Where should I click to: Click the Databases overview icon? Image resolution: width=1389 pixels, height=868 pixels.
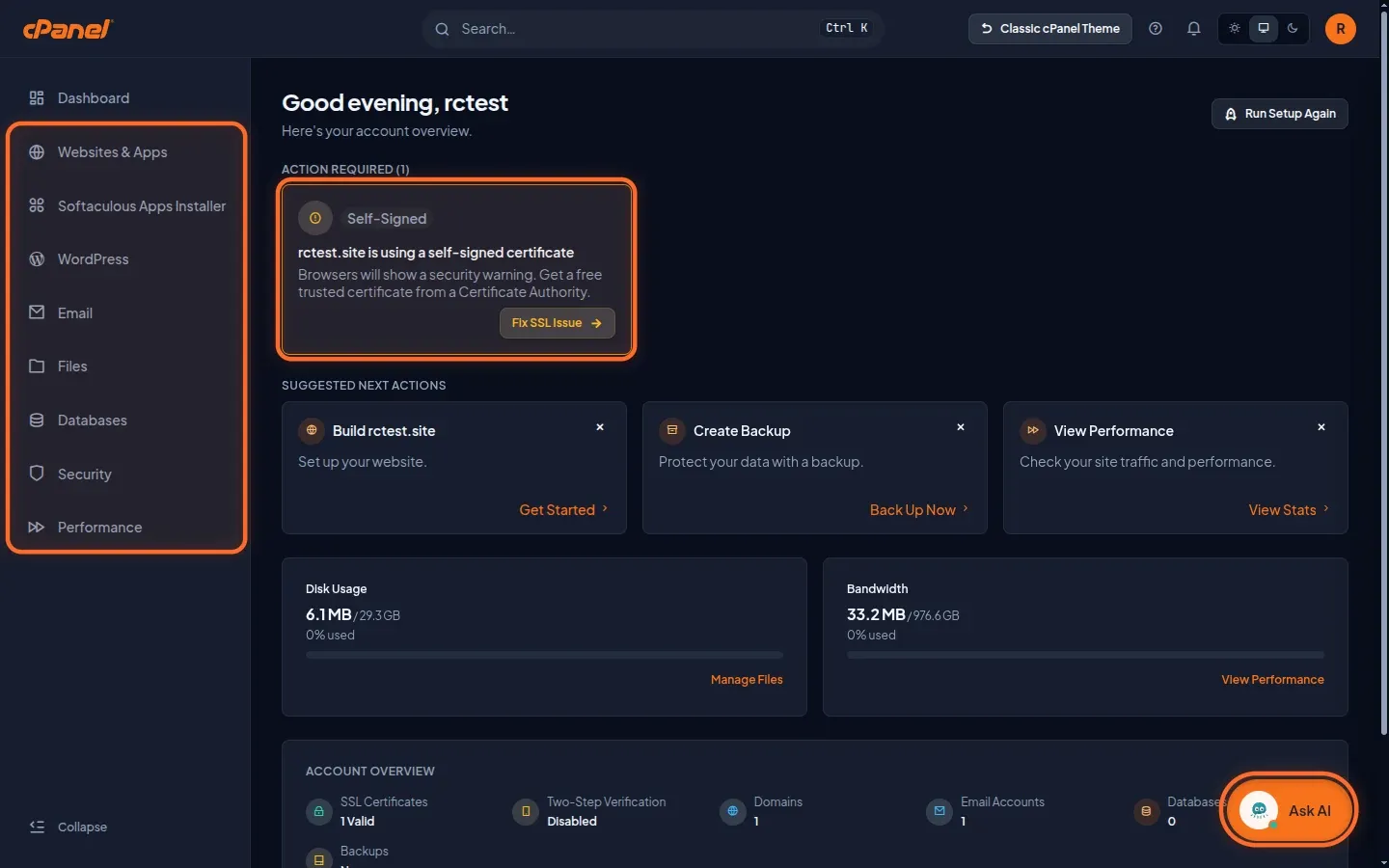1146,812
